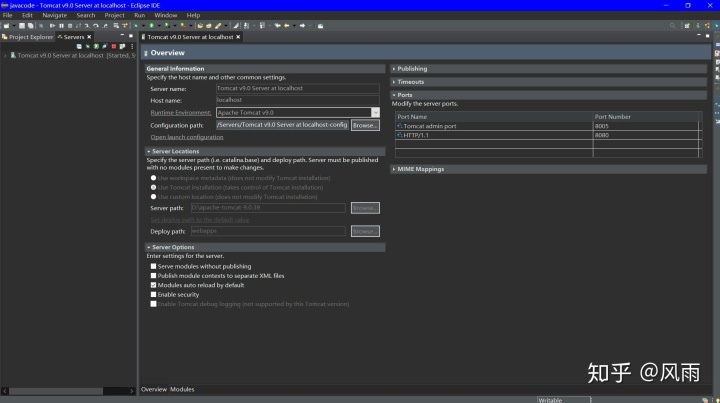Click the External Tools toolbar icon
The image size is (720, 403).
183,26
